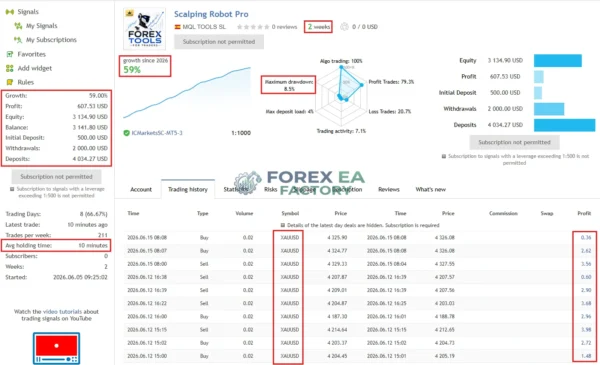This screenshot has width=600, height=365.
Task: Click Subscription not permitted button under Deposits bar
Action: 514,142
